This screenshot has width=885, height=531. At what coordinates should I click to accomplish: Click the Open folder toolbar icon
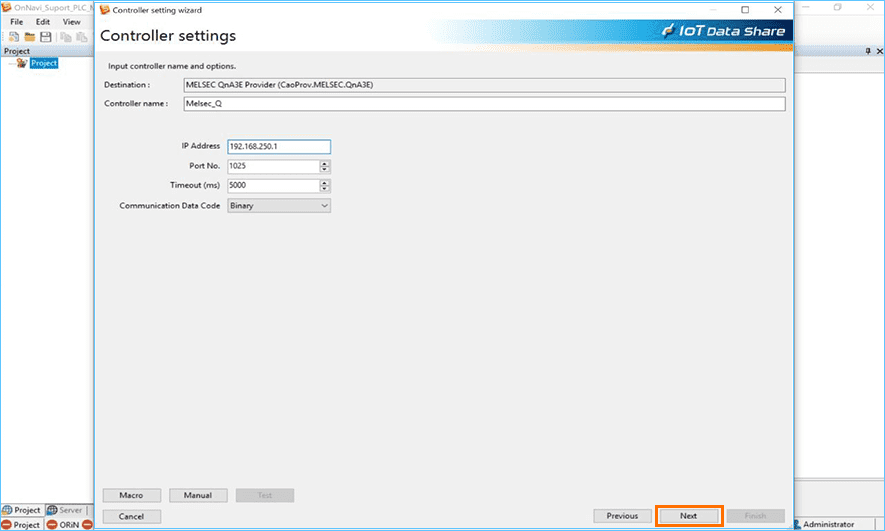(x=29, y=37)
